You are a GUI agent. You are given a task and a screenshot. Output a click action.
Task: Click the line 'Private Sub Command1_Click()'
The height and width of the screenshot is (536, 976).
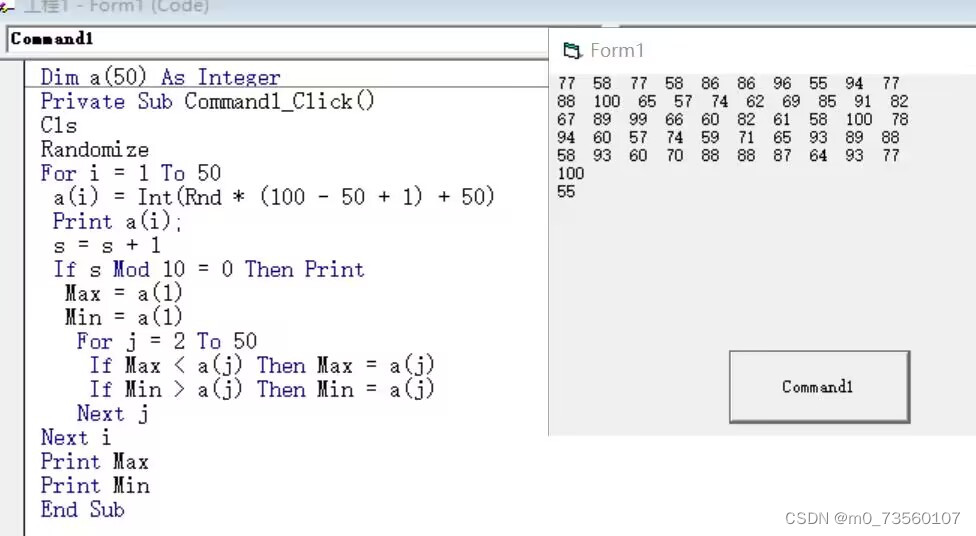coord(207,101)
